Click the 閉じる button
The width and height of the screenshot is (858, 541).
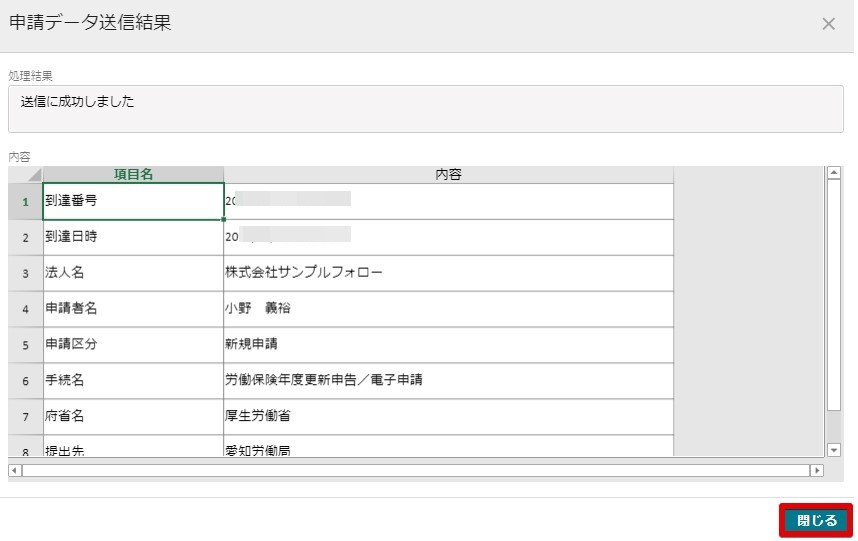(x=816, y=520)
